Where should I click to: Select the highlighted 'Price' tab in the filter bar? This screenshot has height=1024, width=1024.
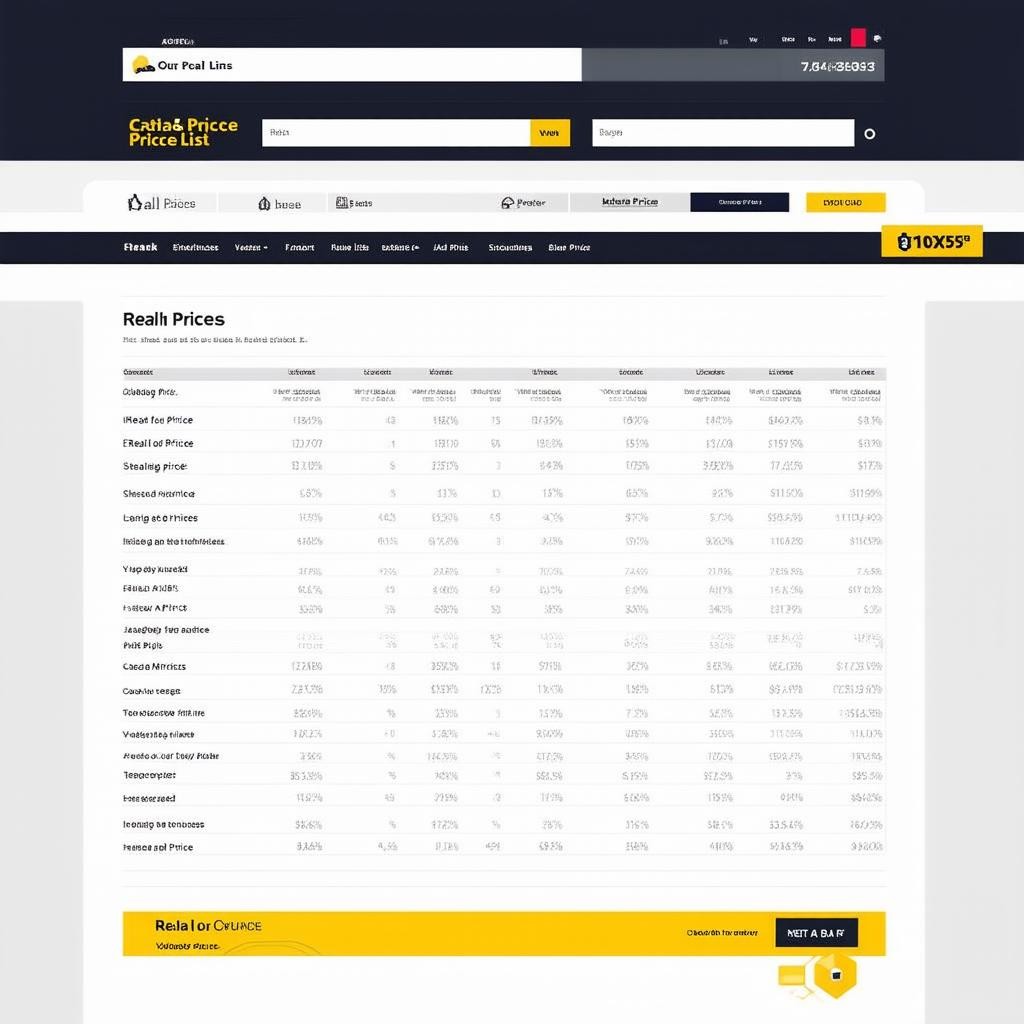(629, 202)
